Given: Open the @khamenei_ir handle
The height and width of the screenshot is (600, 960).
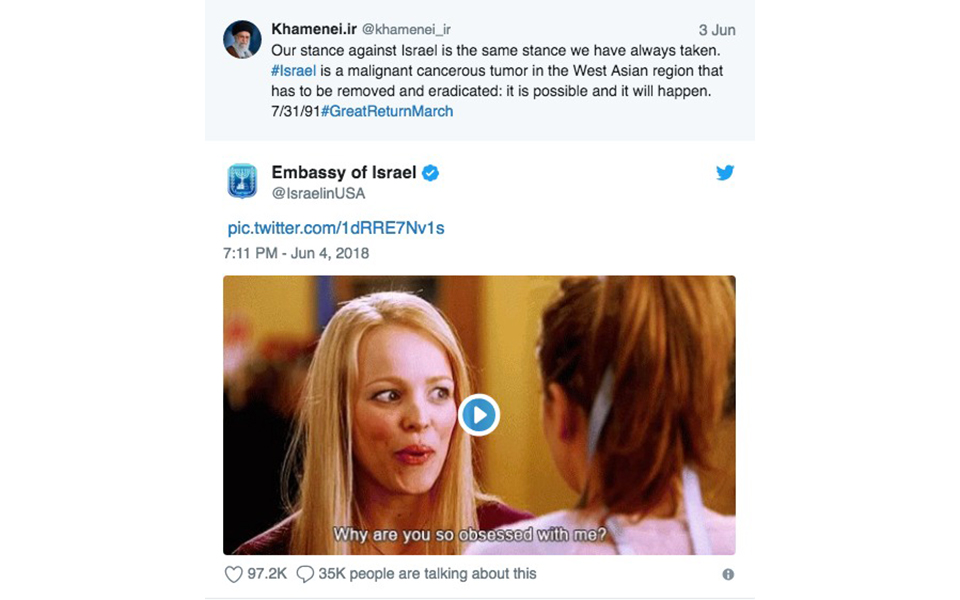Looking at the screenshot, I should coord(399,30).
